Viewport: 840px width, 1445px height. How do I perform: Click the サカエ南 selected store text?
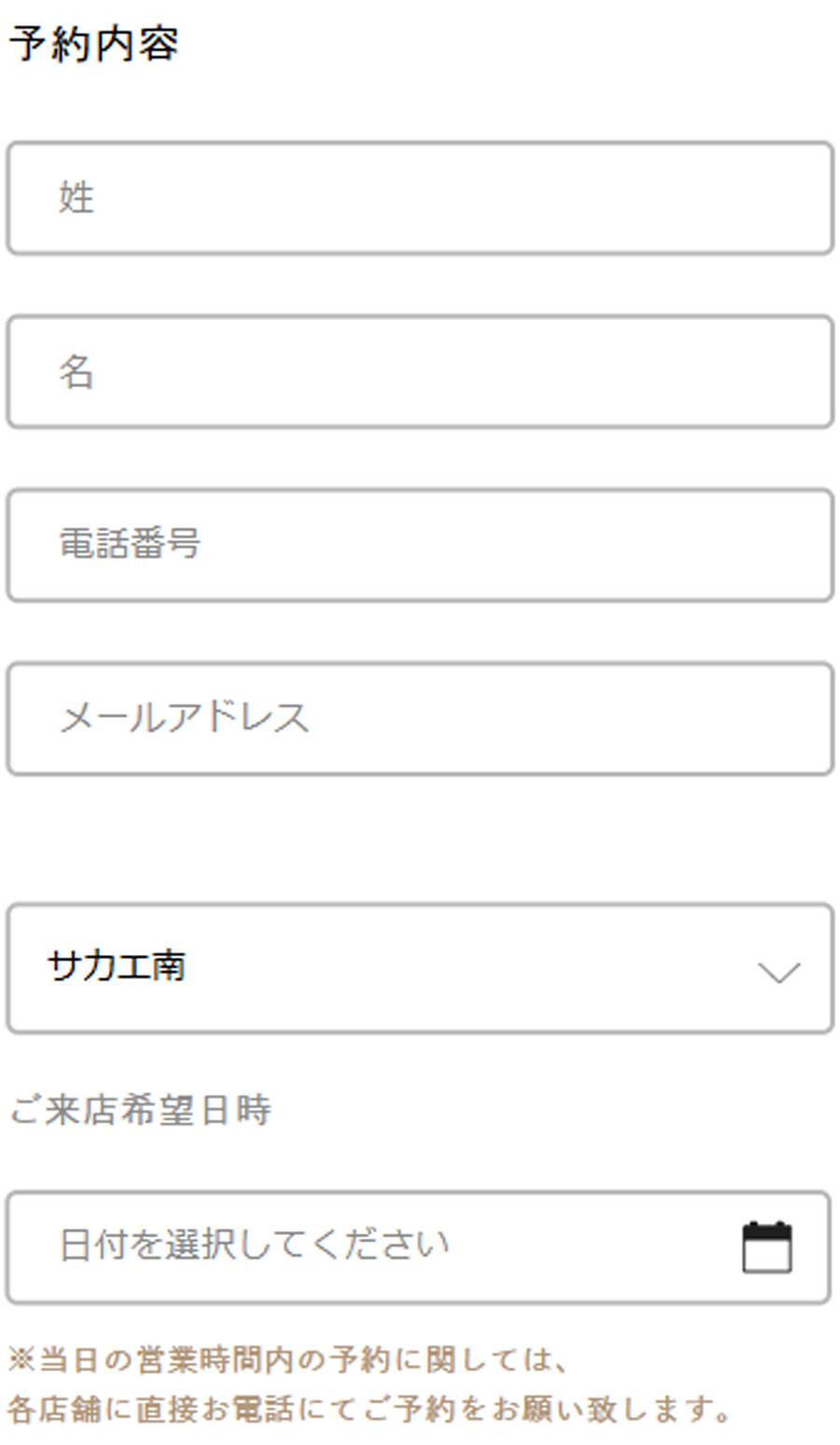pyautogui.click(x=118, y=966)
